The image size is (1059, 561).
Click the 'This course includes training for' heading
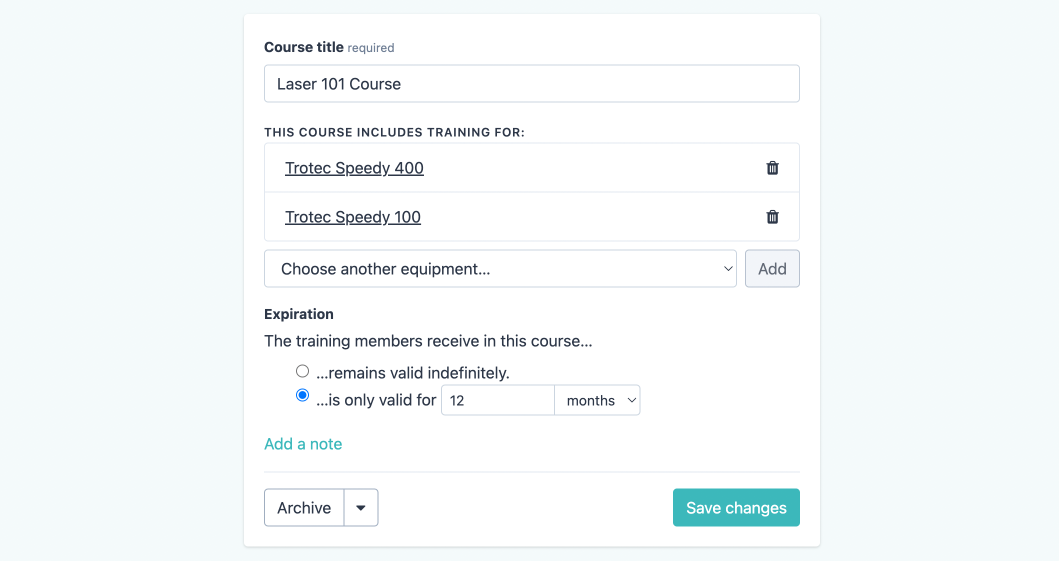tap(394, 132)
